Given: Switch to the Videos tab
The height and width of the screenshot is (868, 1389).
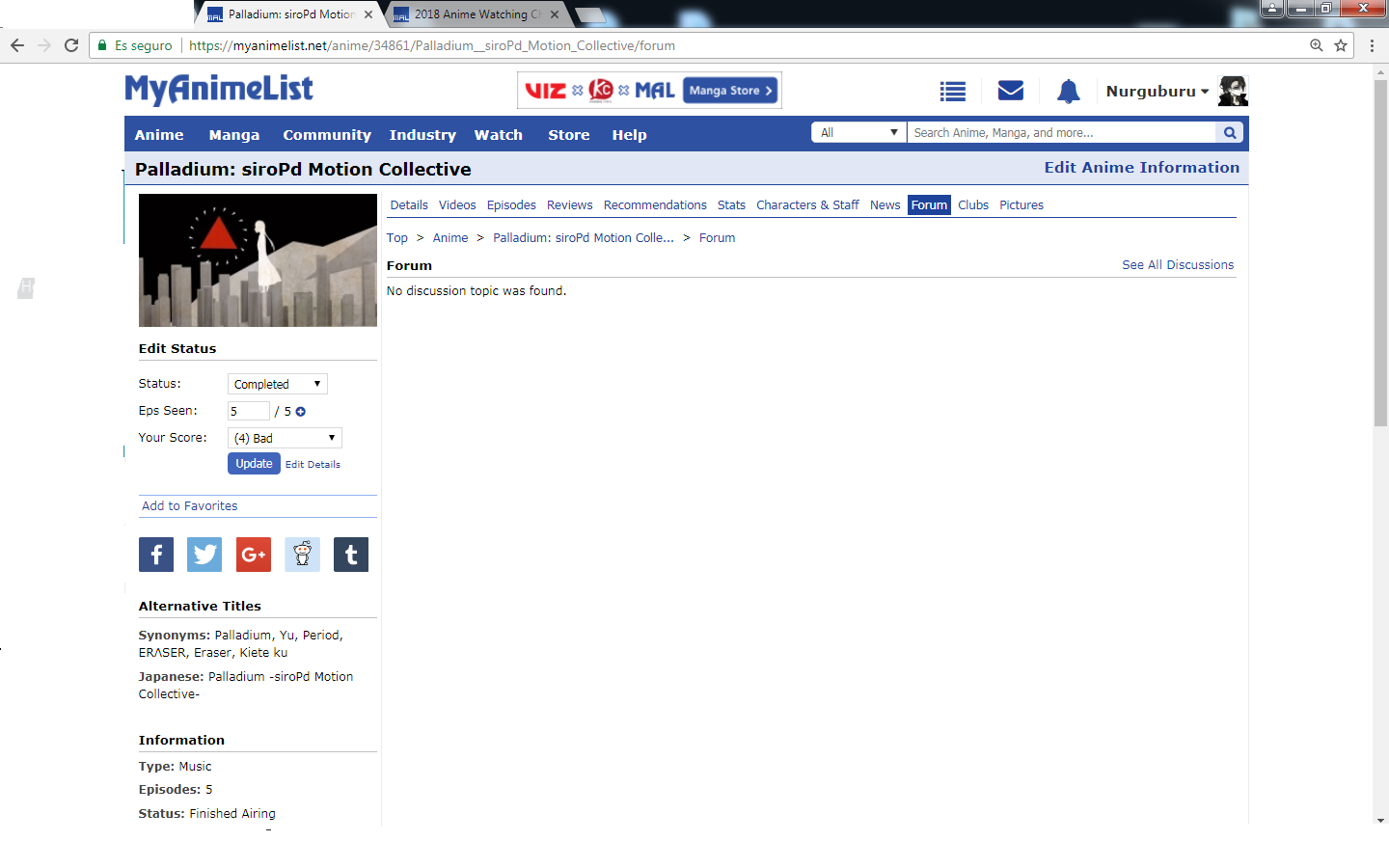Looking at the screenshot, I should coord(457,205).
